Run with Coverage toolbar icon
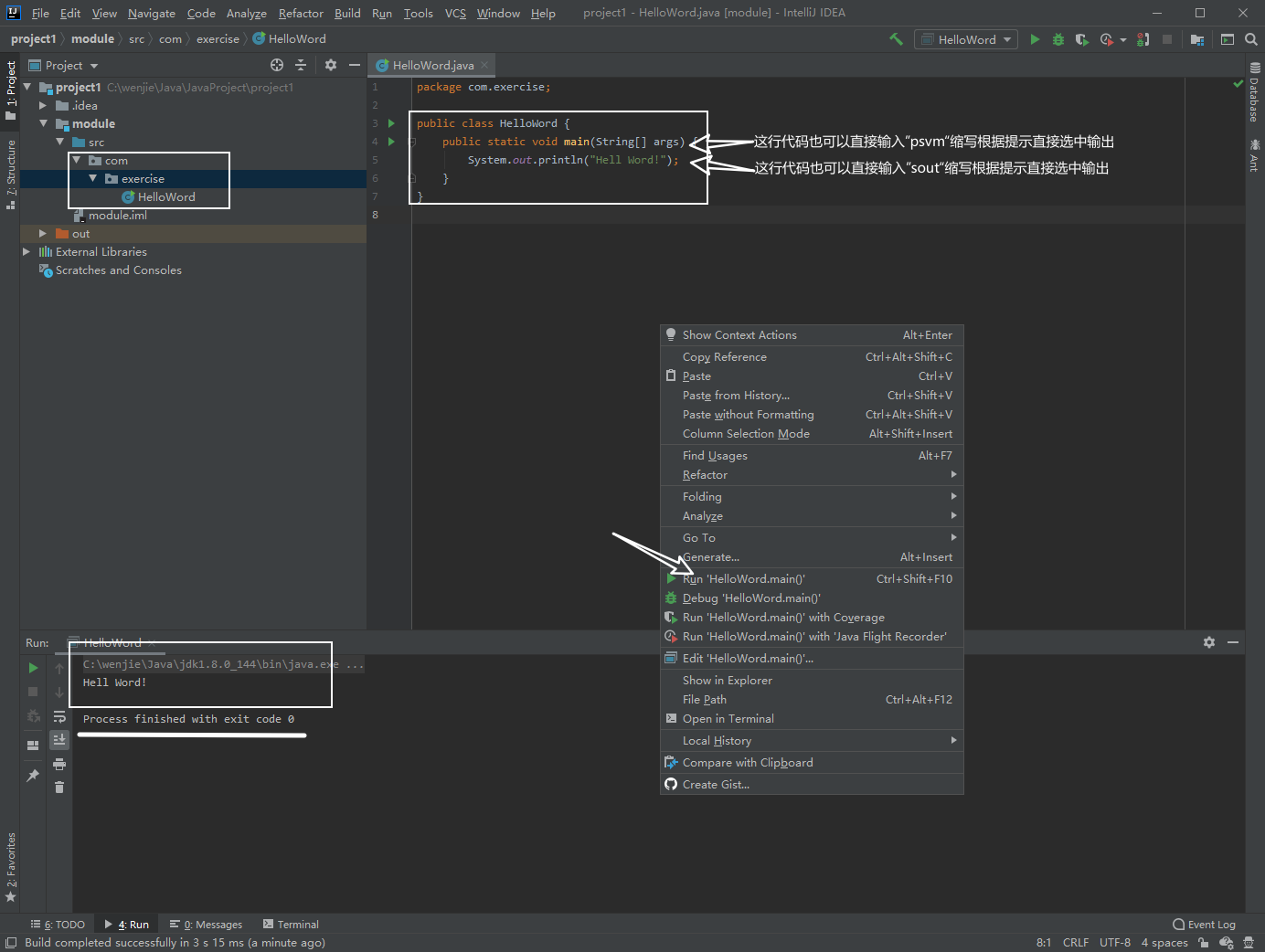Image resolution: width=1265 pixels, height=952 pixels. (1081, 39)
